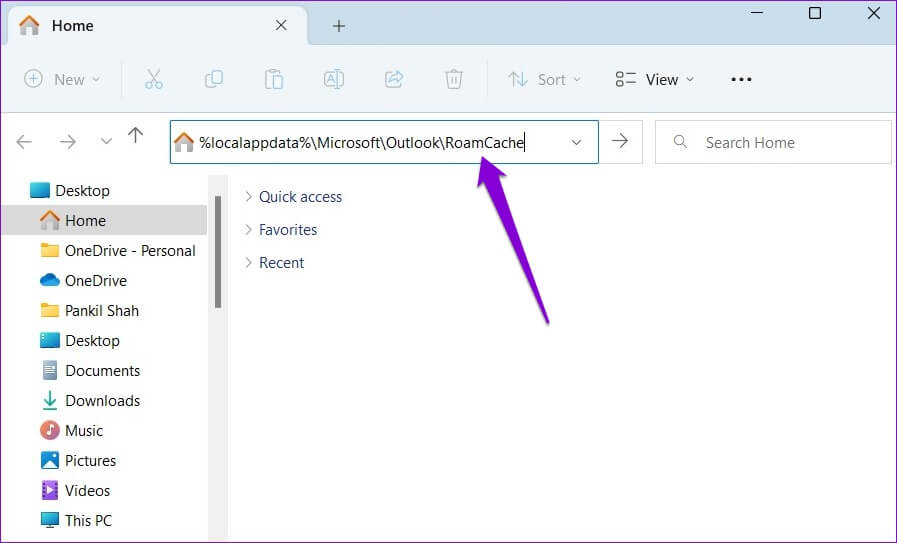Go back with the left arrow
The height and width of the screenshot is (543, 897).
(x=24, y=141)
